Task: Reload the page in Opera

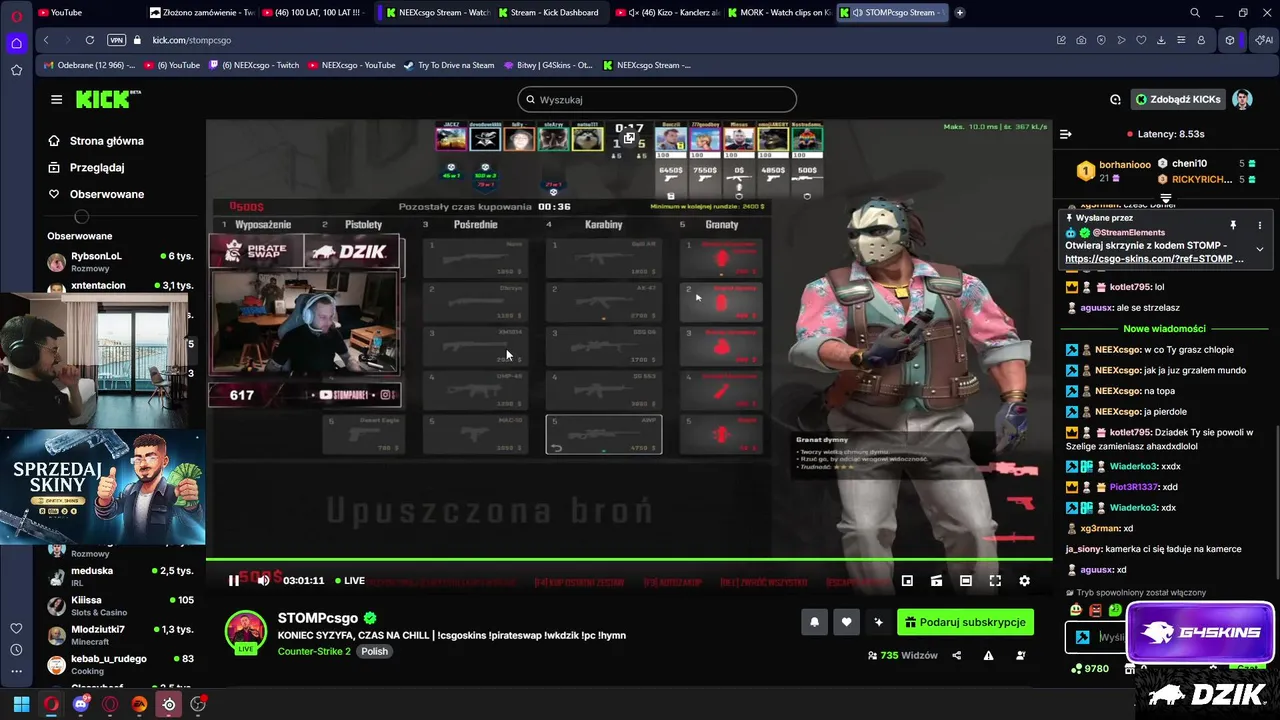Action: coord(90,40)
